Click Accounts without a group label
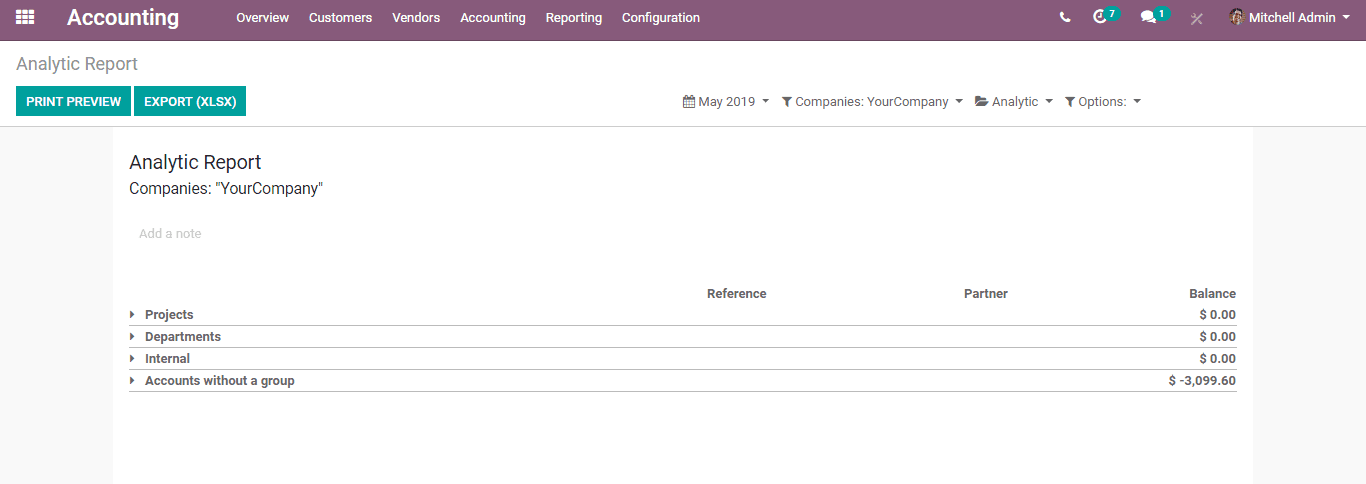 pos(220,381)
